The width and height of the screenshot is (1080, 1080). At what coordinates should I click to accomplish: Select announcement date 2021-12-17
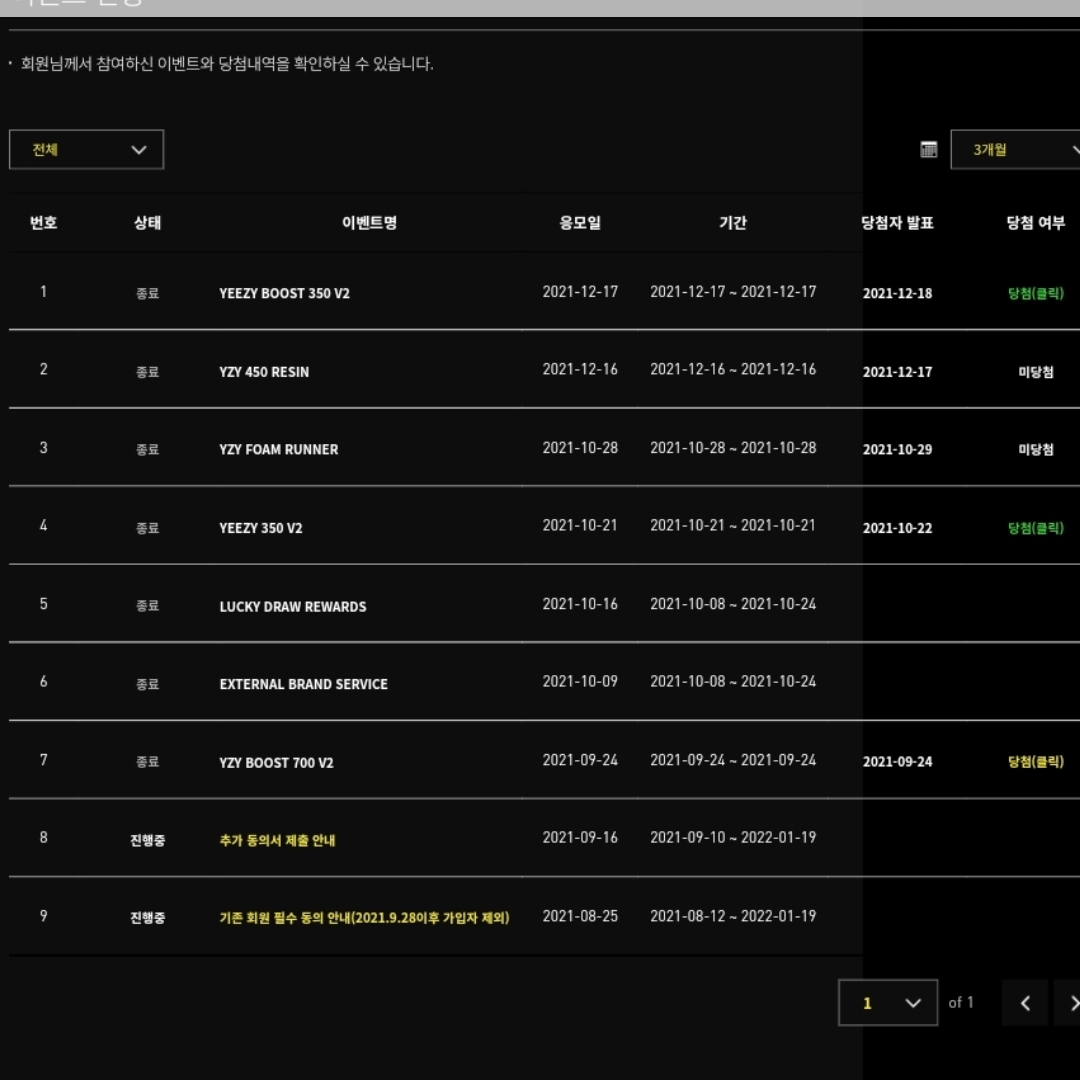coord(897,372)
